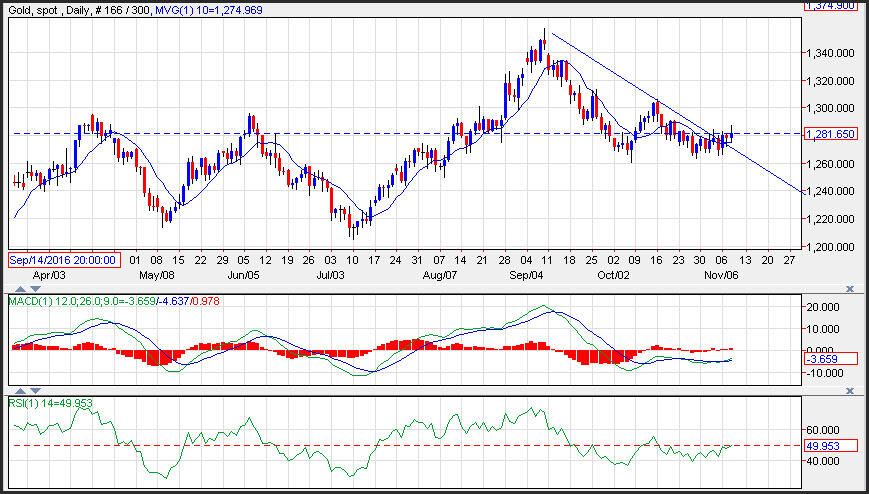
Task: Click the 1,340.000 level on the price axis
Action: coord(832,52)
